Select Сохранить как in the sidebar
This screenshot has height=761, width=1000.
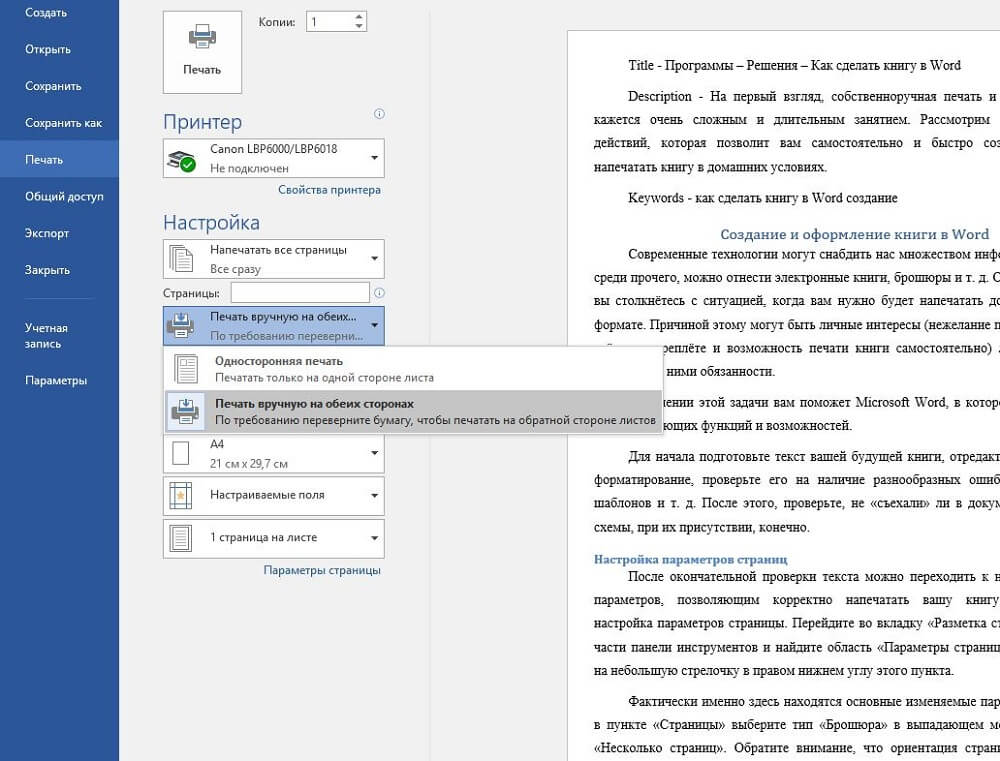(64, 123)
